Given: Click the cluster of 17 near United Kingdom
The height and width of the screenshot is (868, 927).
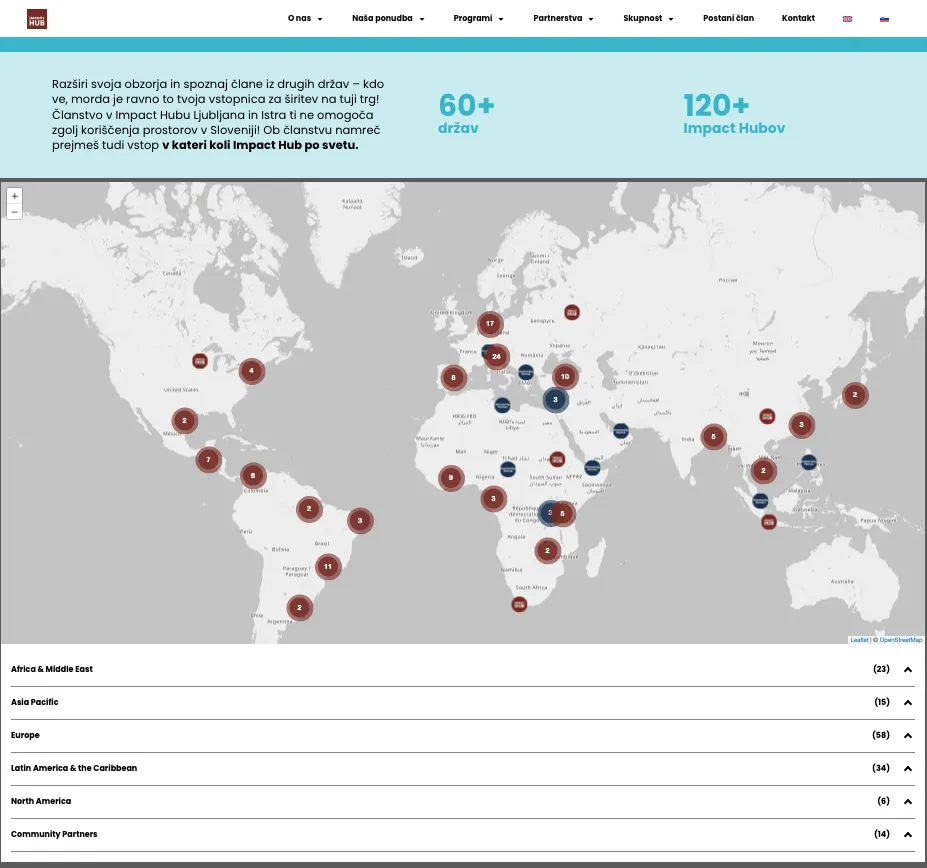Looking at the screenshot, I should click(x=490, y=323).
